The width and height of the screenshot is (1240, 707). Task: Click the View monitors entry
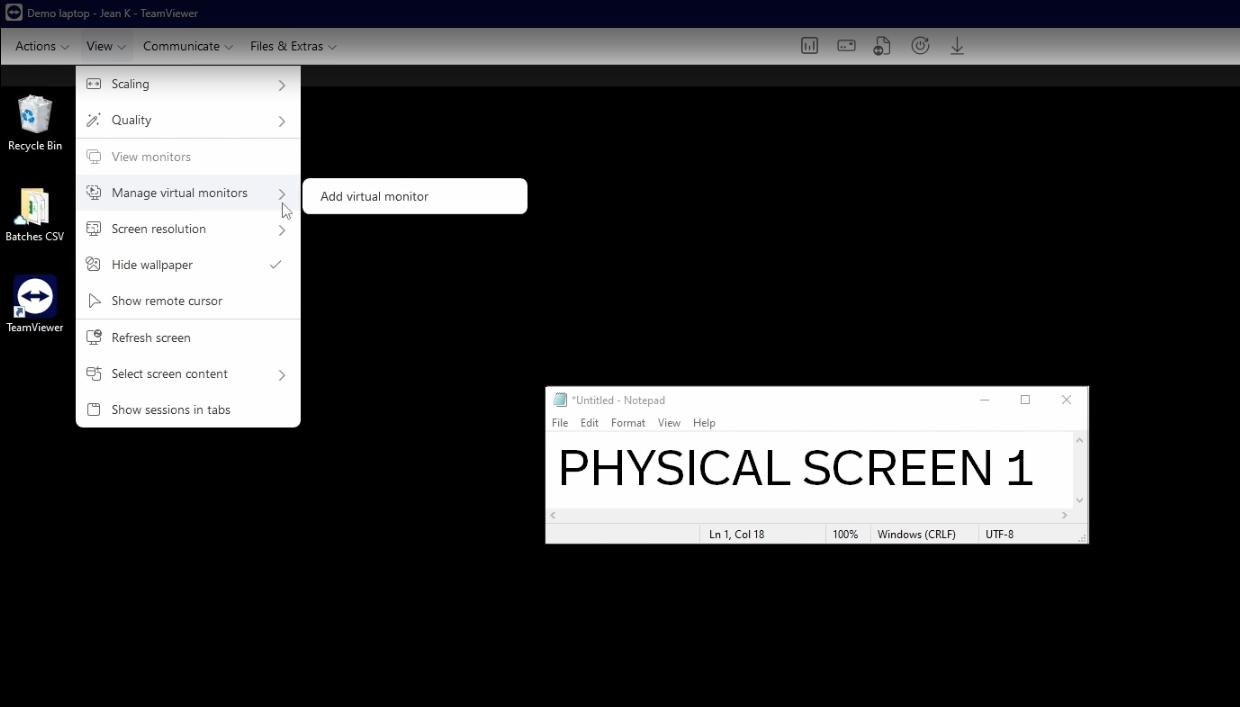[x=188, y=157]
